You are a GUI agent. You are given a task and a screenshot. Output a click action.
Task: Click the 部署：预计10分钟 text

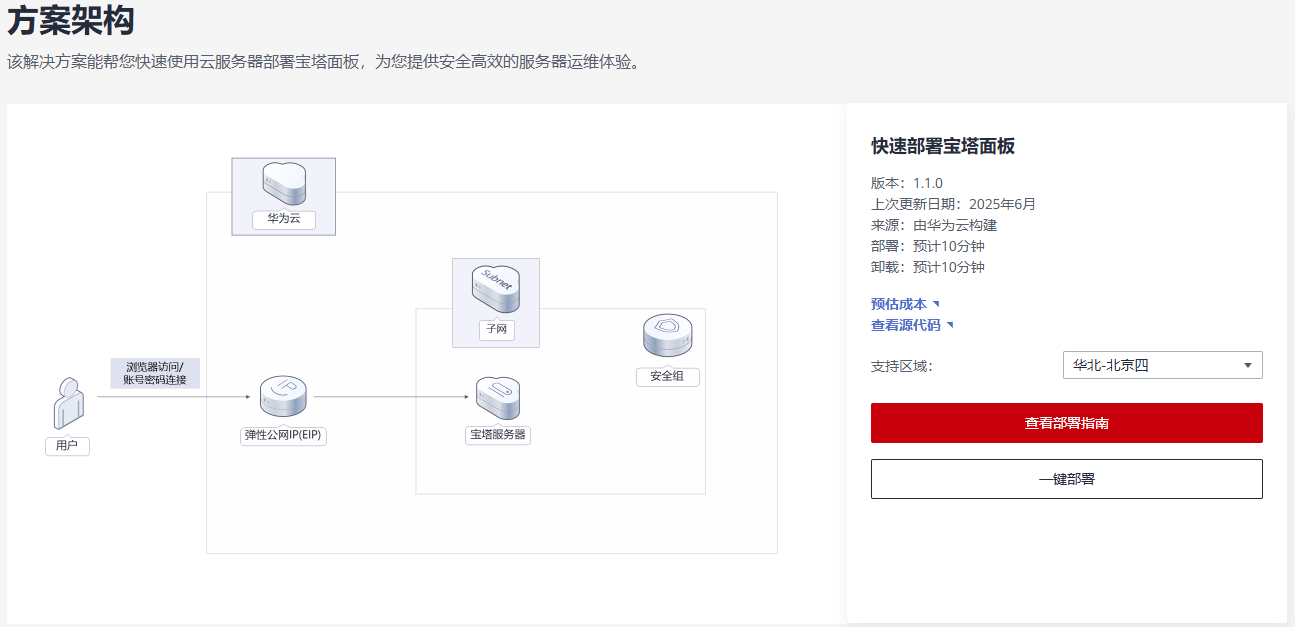928,246
